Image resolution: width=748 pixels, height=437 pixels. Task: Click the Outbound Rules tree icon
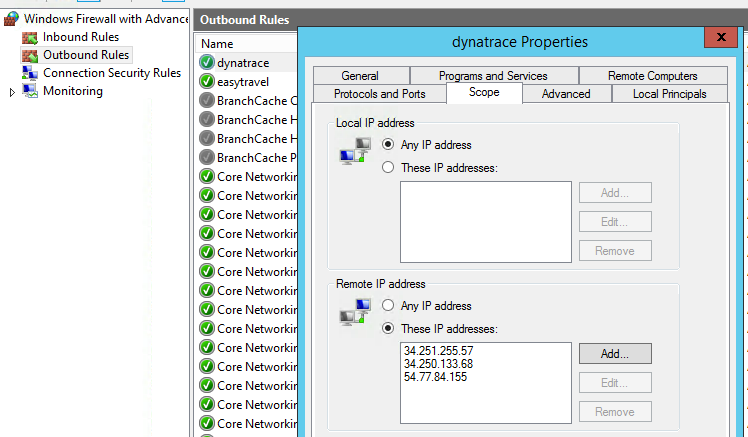tap(30, 55)
